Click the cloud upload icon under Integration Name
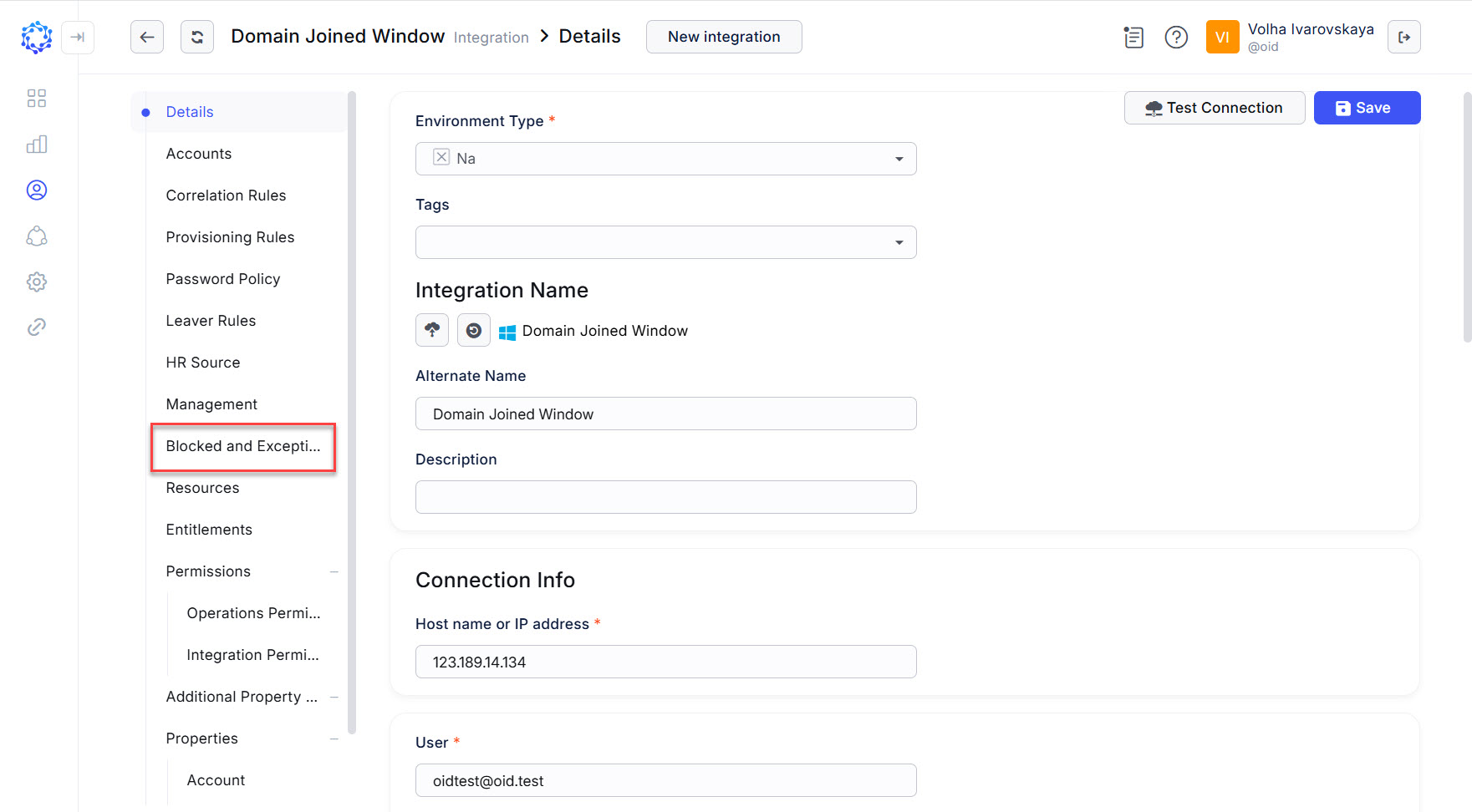Screen dimensions: 1472x812 432,330
